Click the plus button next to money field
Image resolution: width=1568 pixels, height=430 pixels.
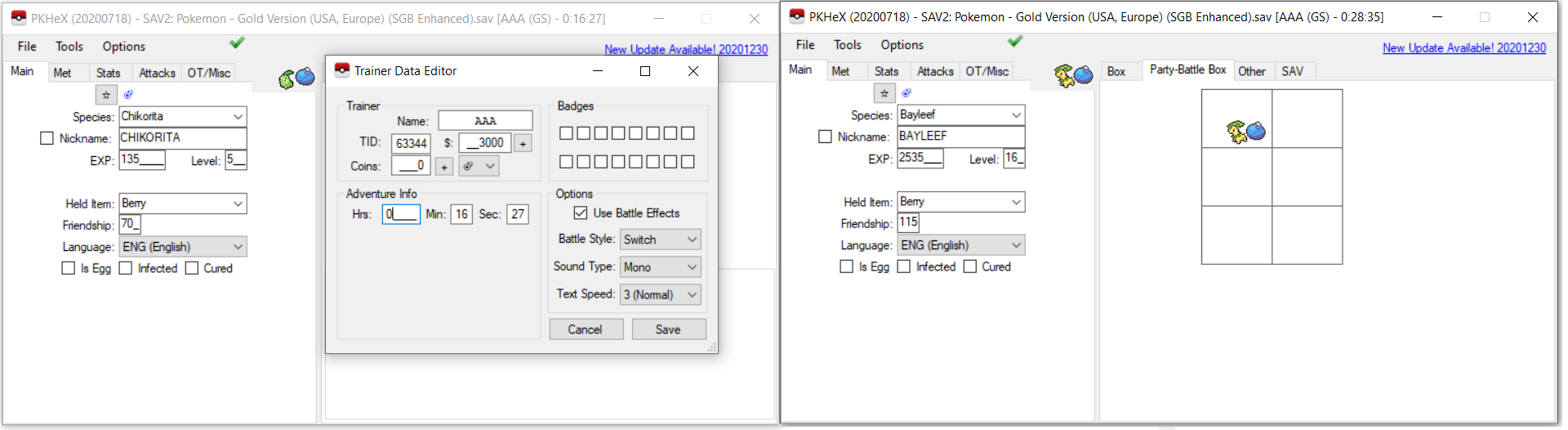[523, 143]
